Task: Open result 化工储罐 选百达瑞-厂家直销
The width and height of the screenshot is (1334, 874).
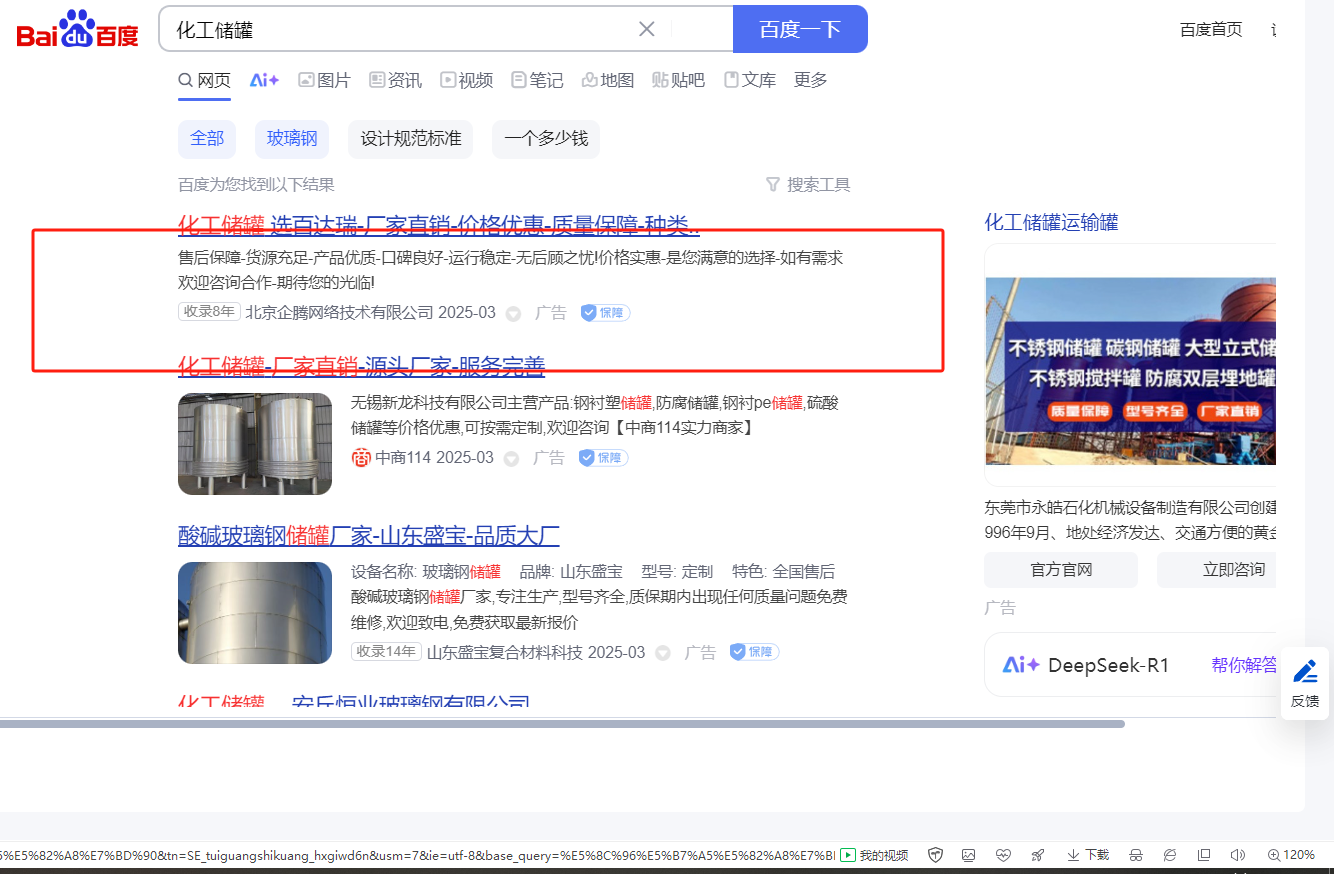Action: click(x=439, y=224)
